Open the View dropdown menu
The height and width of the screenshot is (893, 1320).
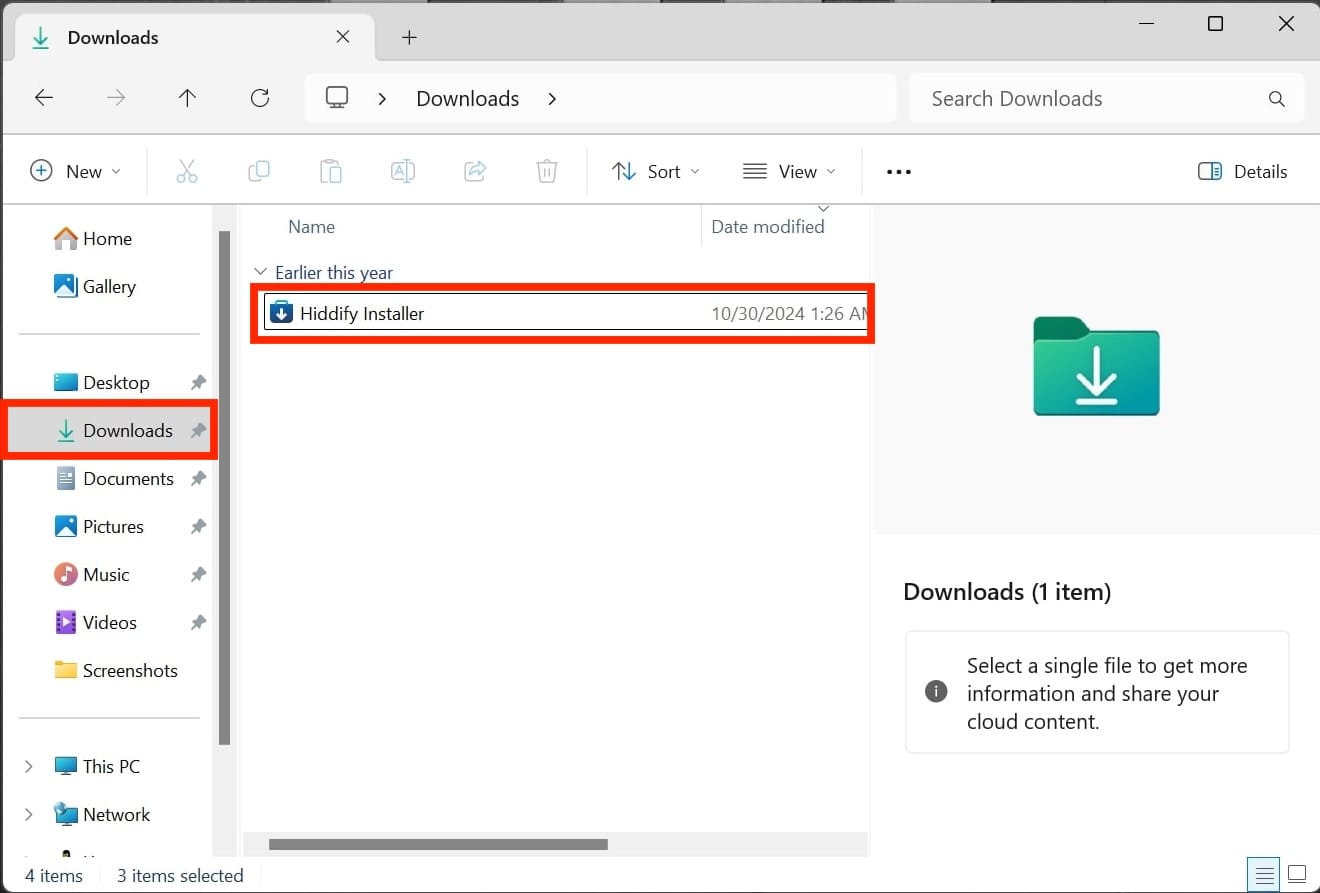coord(789,171)
